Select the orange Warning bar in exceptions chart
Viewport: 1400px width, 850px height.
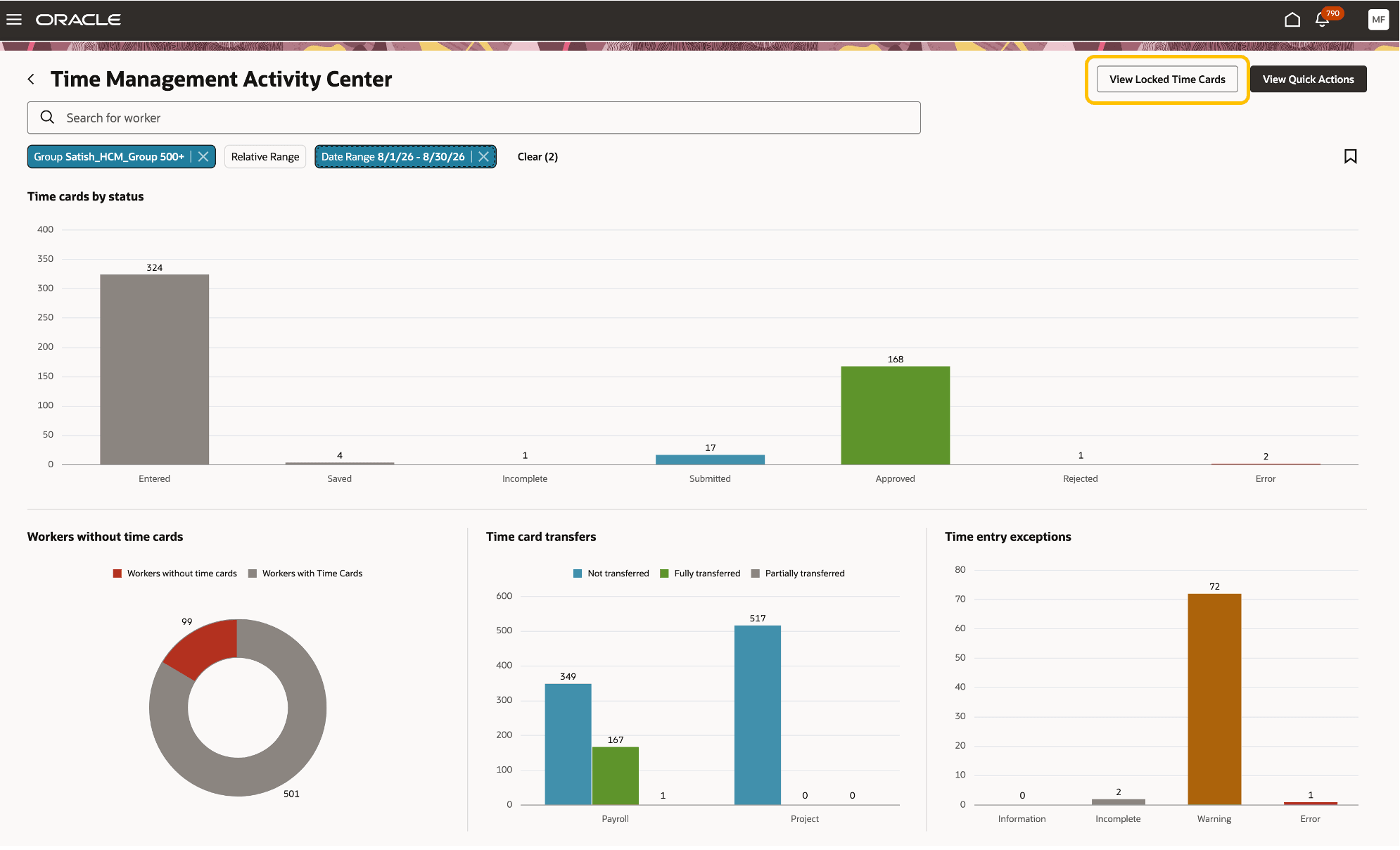click(x=1214, y=699)
